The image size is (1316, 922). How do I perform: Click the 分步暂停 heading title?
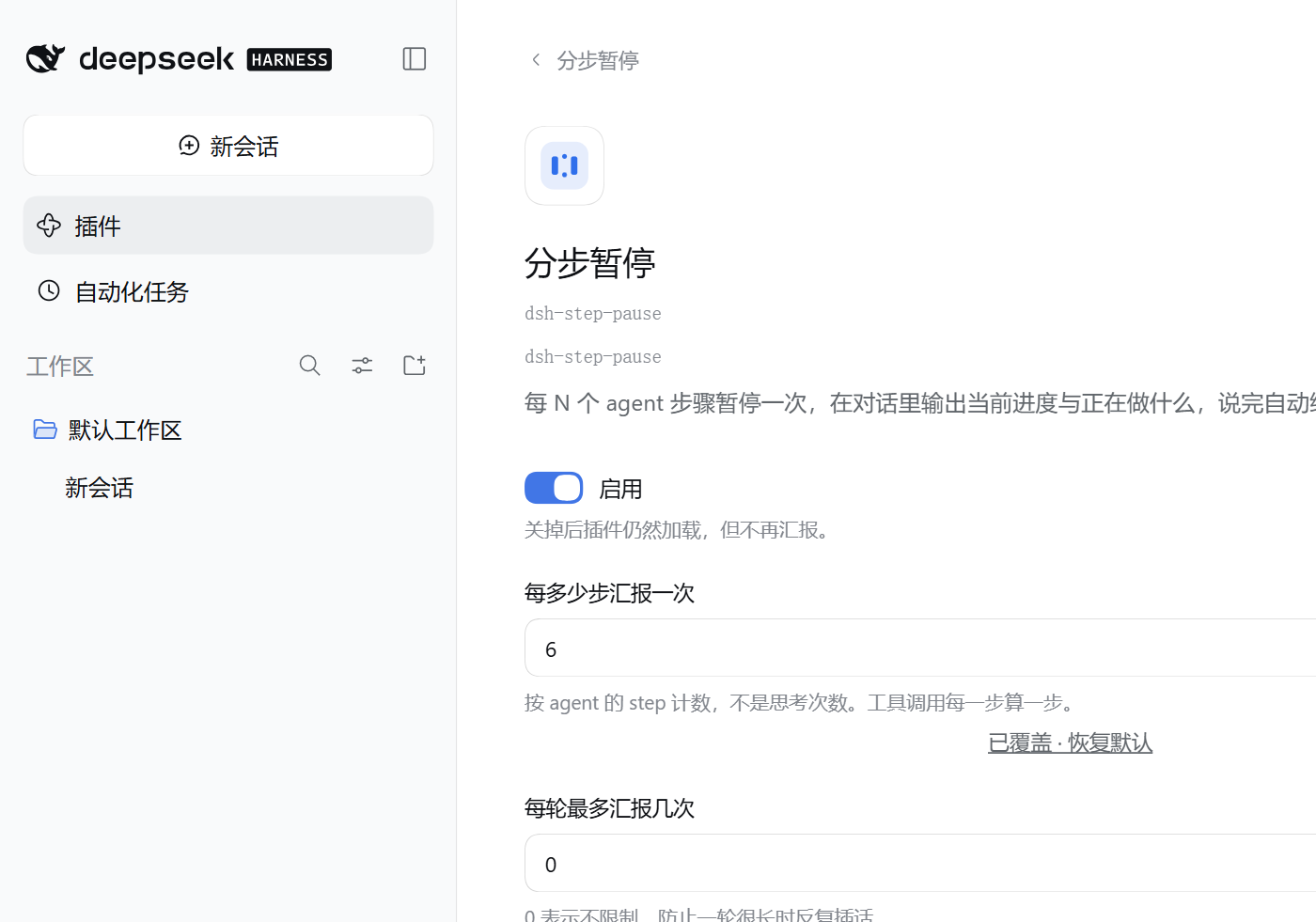click(590, 263)
